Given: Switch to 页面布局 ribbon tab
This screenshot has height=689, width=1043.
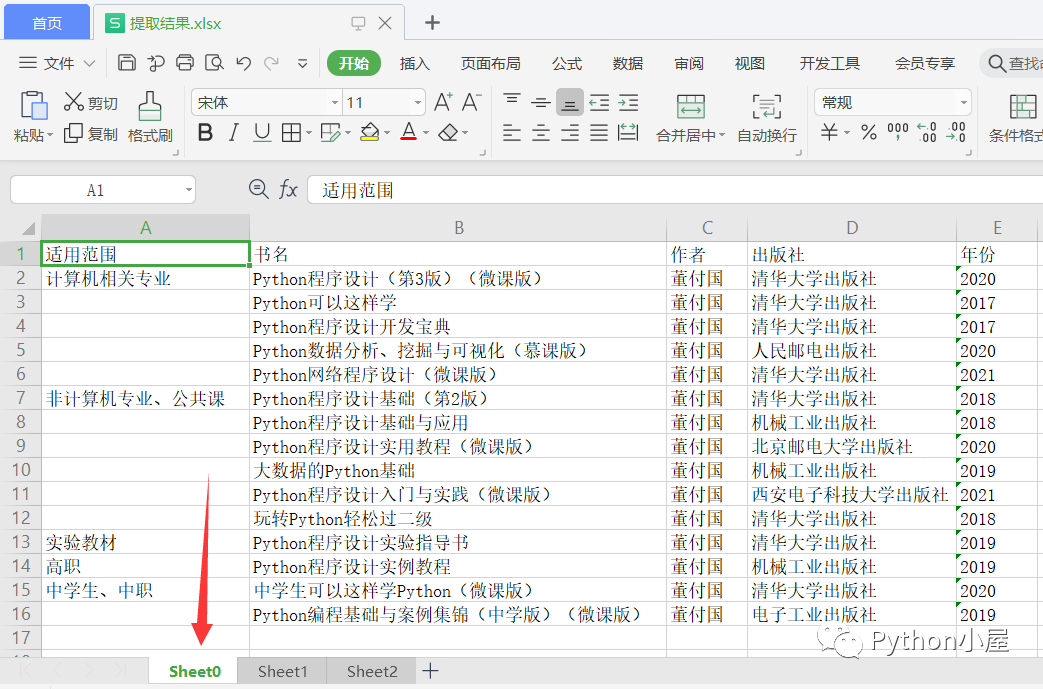Looking at the screenshot, I should (x=490, y=63).
